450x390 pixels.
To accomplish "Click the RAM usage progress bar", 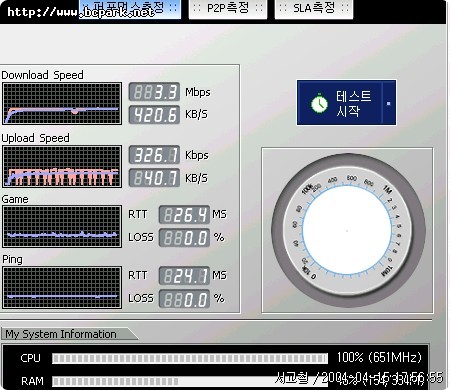I will point(190,381).
